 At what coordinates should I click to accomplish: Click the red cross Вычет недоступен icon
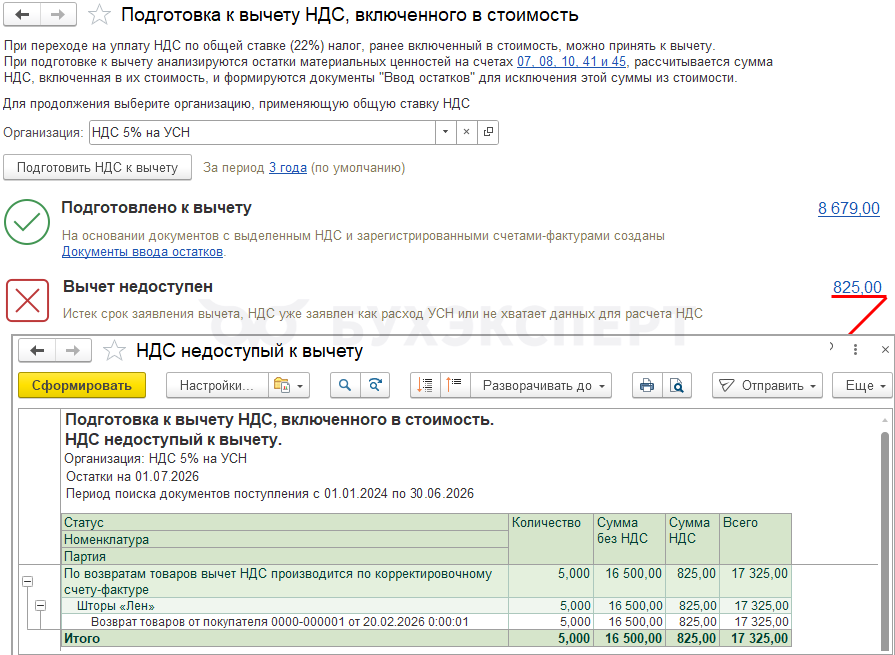(27, 301)
